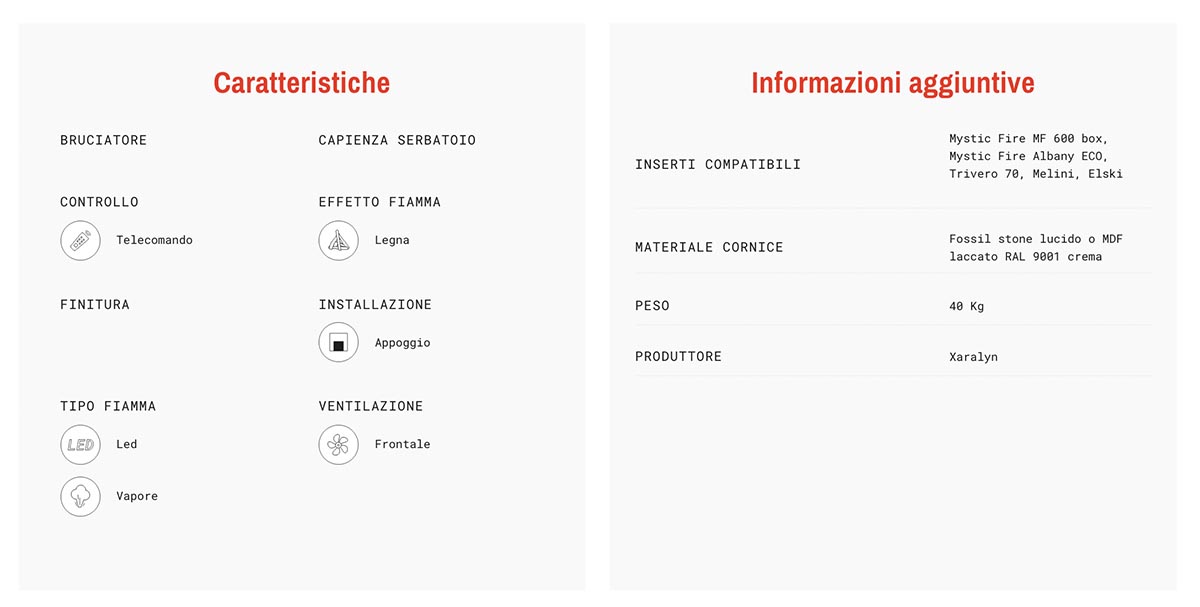This screenshot has height=607, width=1200.
Task: Click the MATERIALE CORNICE row label
Action: 709,247
